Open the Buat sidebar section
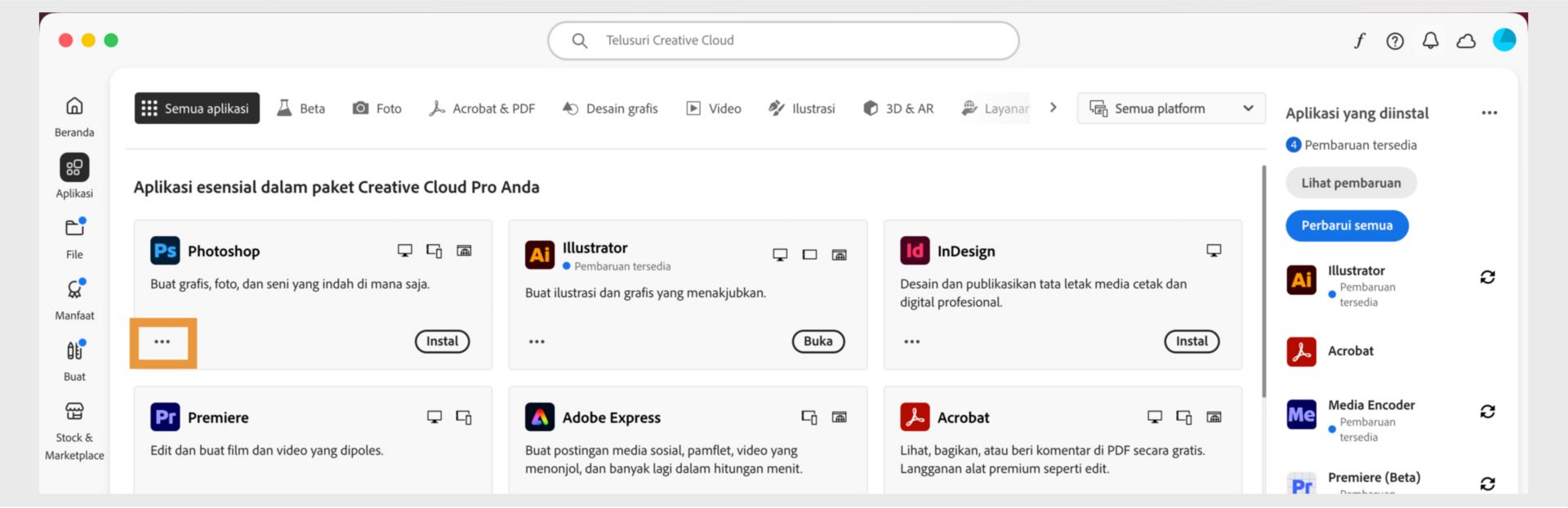The width and height of the screenshot is (1568, 508). (74, 360)
